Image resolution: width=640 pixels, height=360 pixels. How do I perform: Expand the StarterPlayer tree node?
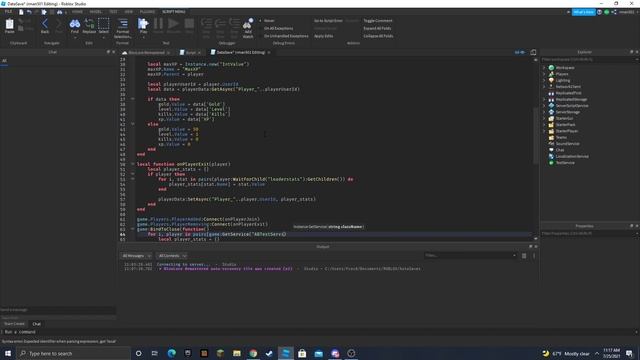click(x=544, y=131)
